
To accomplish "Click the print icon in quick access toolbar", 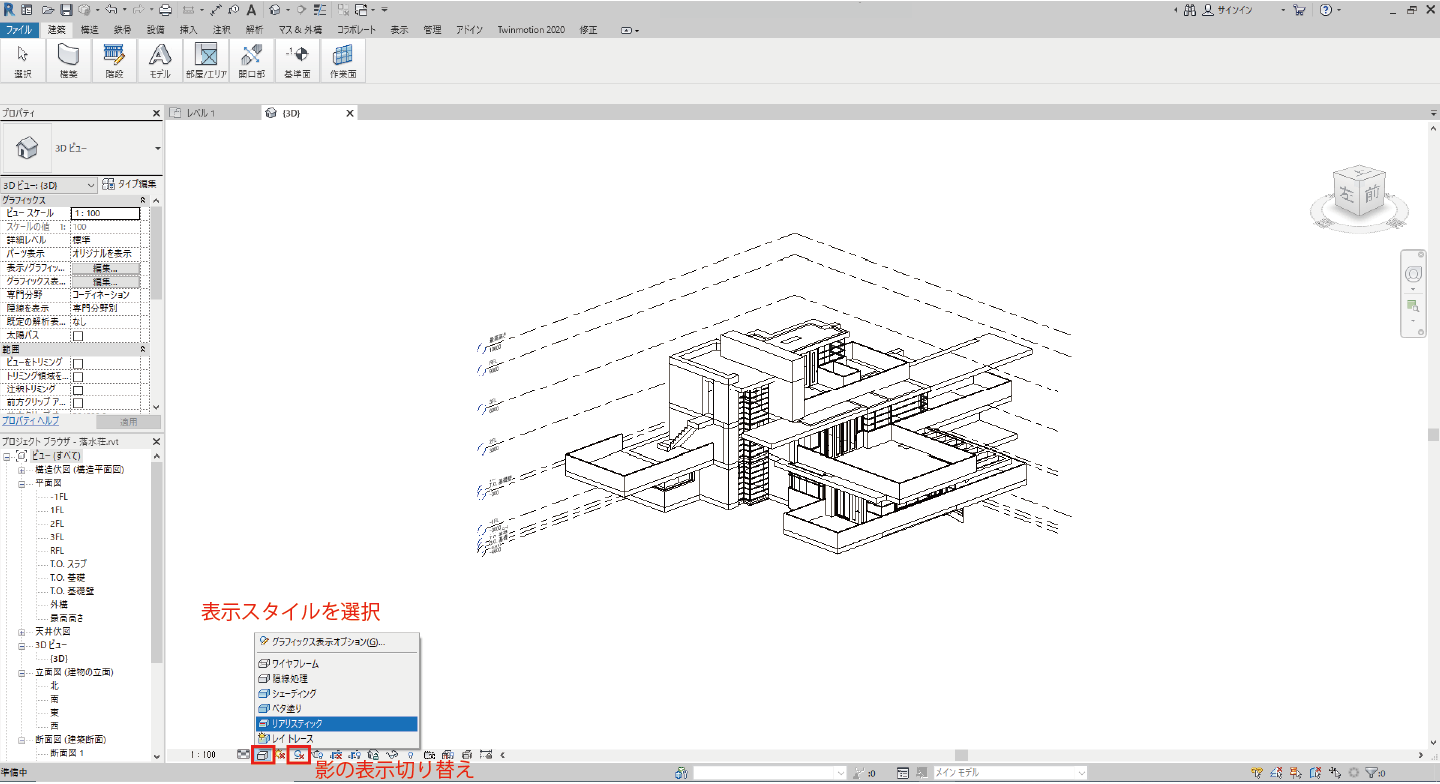I will (x=166, y=10).
